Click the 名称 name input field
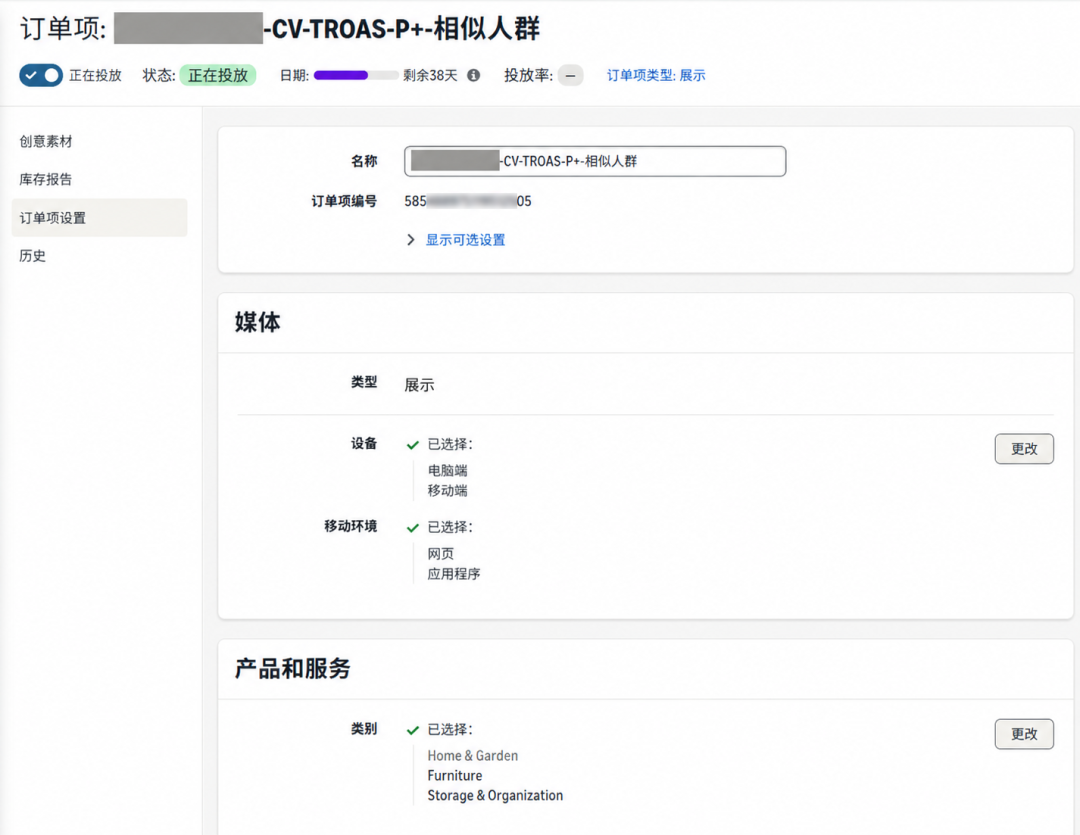The image size is (1080, 835). (595, 161)
